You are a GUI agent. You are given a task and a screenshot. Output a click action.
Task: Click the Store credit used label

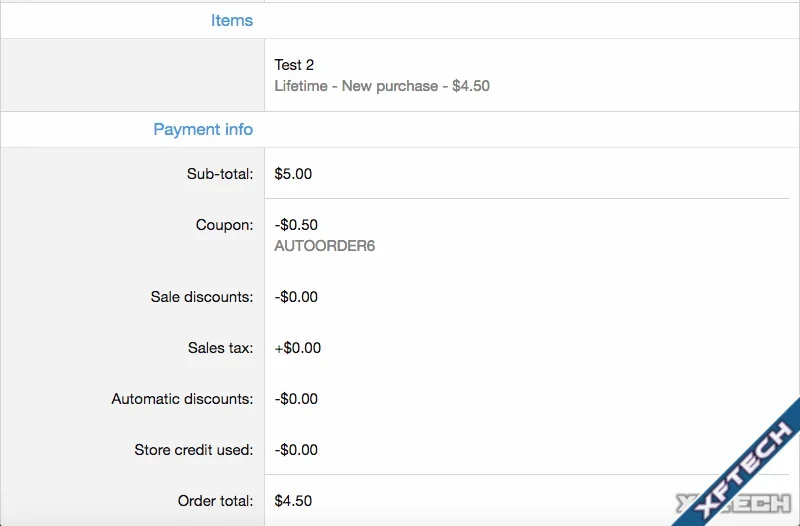(x=193, y=450)
